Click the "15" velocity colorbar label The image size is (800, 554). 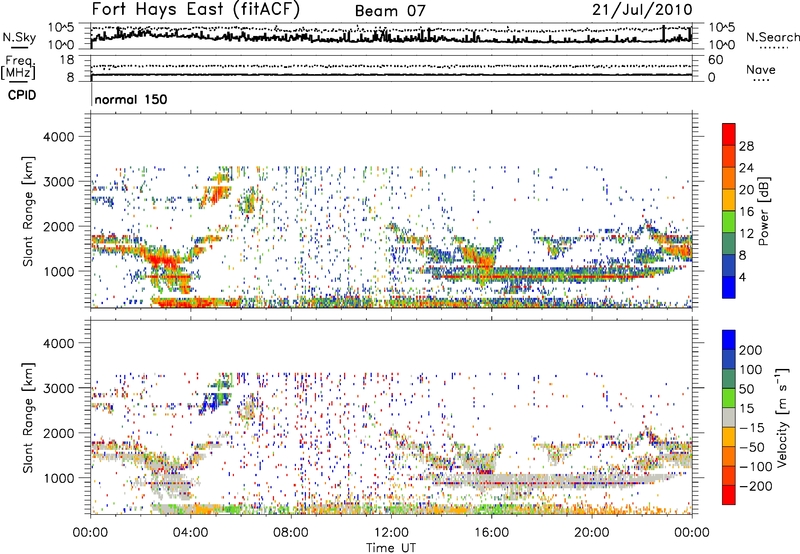pos(746,409)
